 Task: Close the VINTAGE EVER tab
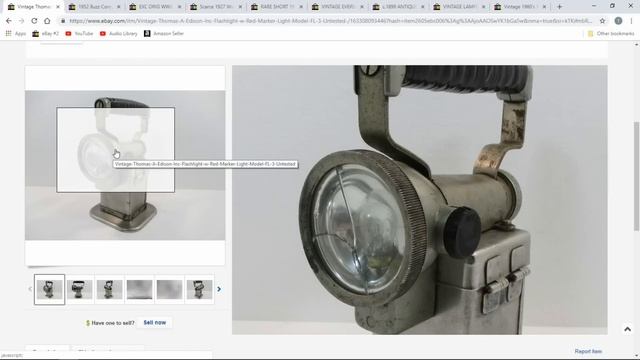362,7
